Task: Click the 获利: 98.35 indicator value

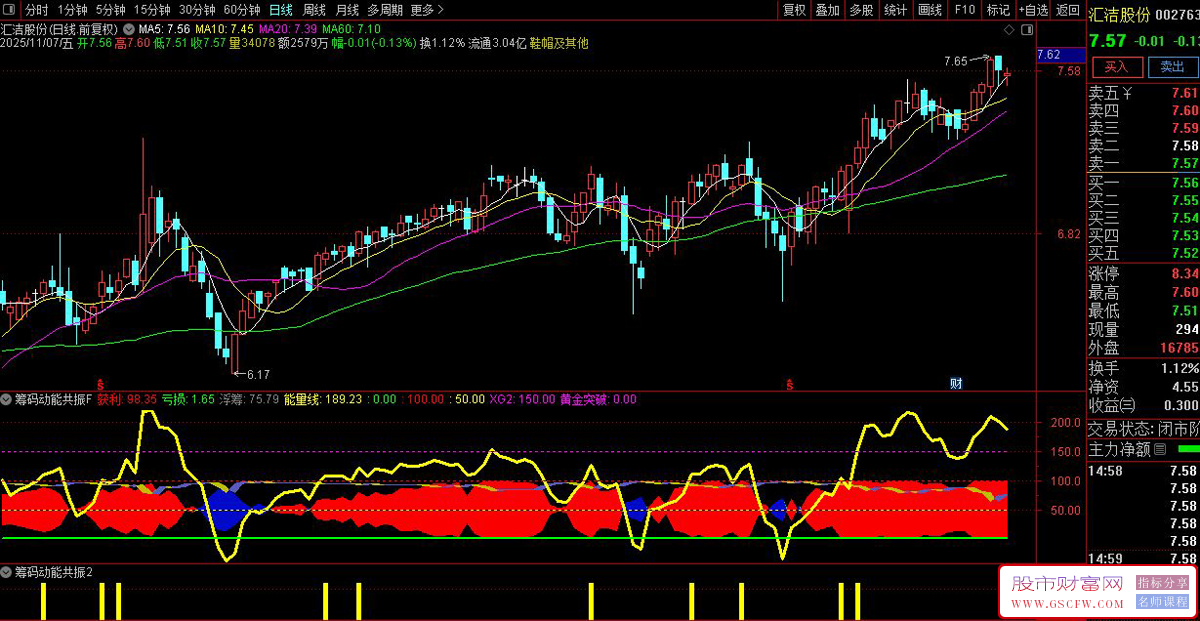Action: 126,399
